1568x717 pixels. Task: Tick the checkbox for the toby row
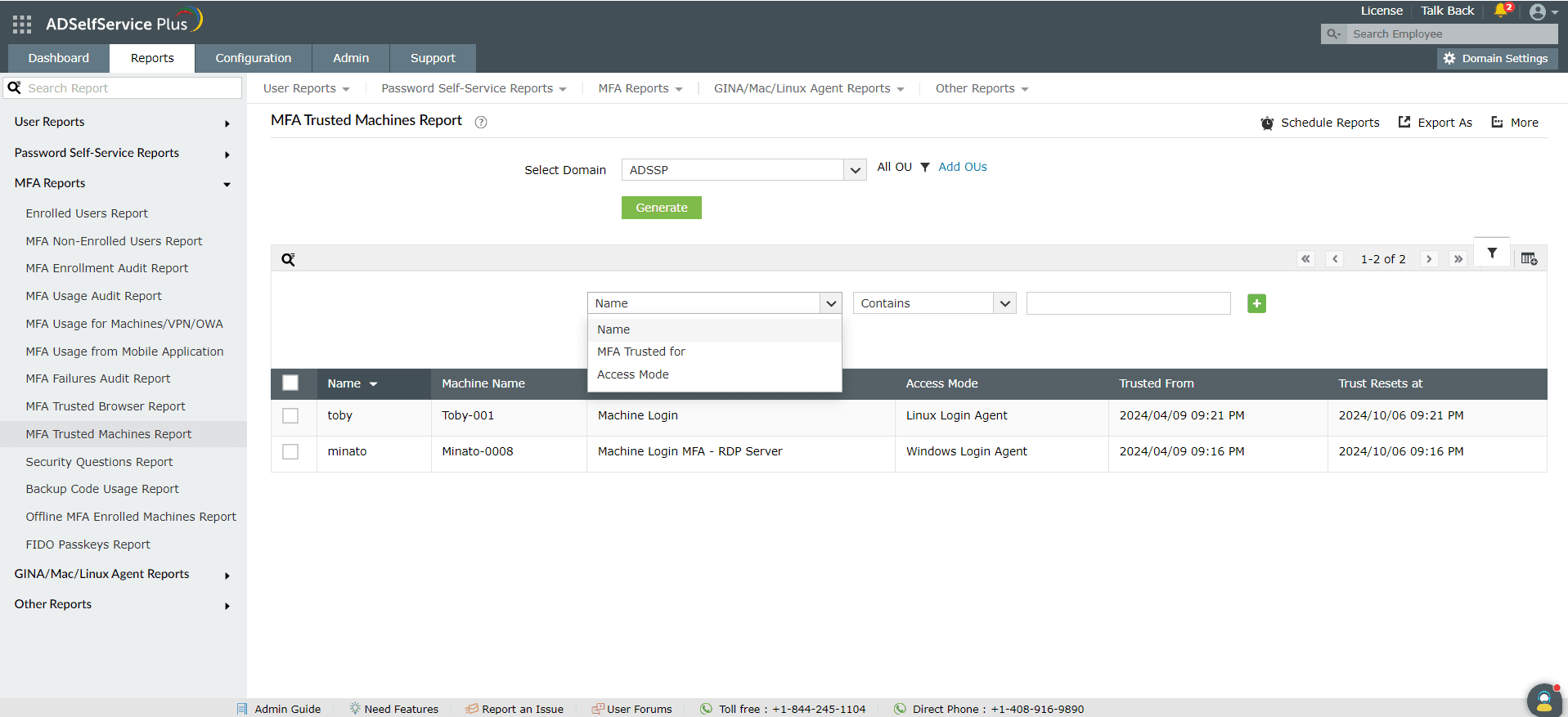click(x=290, y=415)
